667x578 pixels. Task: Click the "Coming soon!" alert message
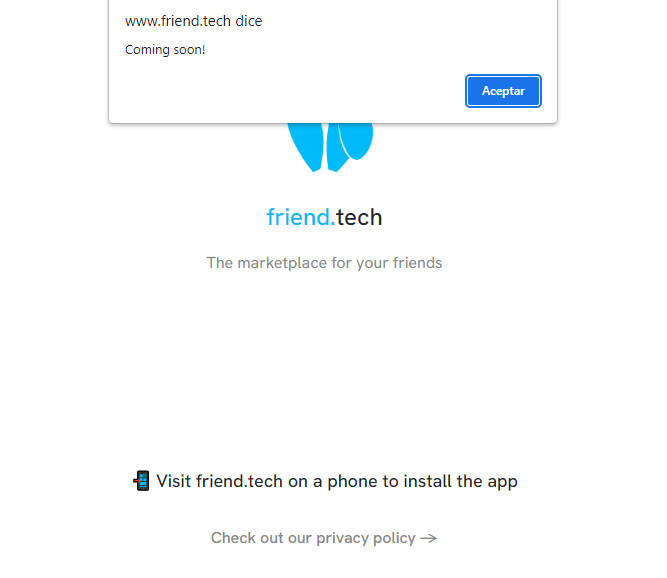point(165,50)
